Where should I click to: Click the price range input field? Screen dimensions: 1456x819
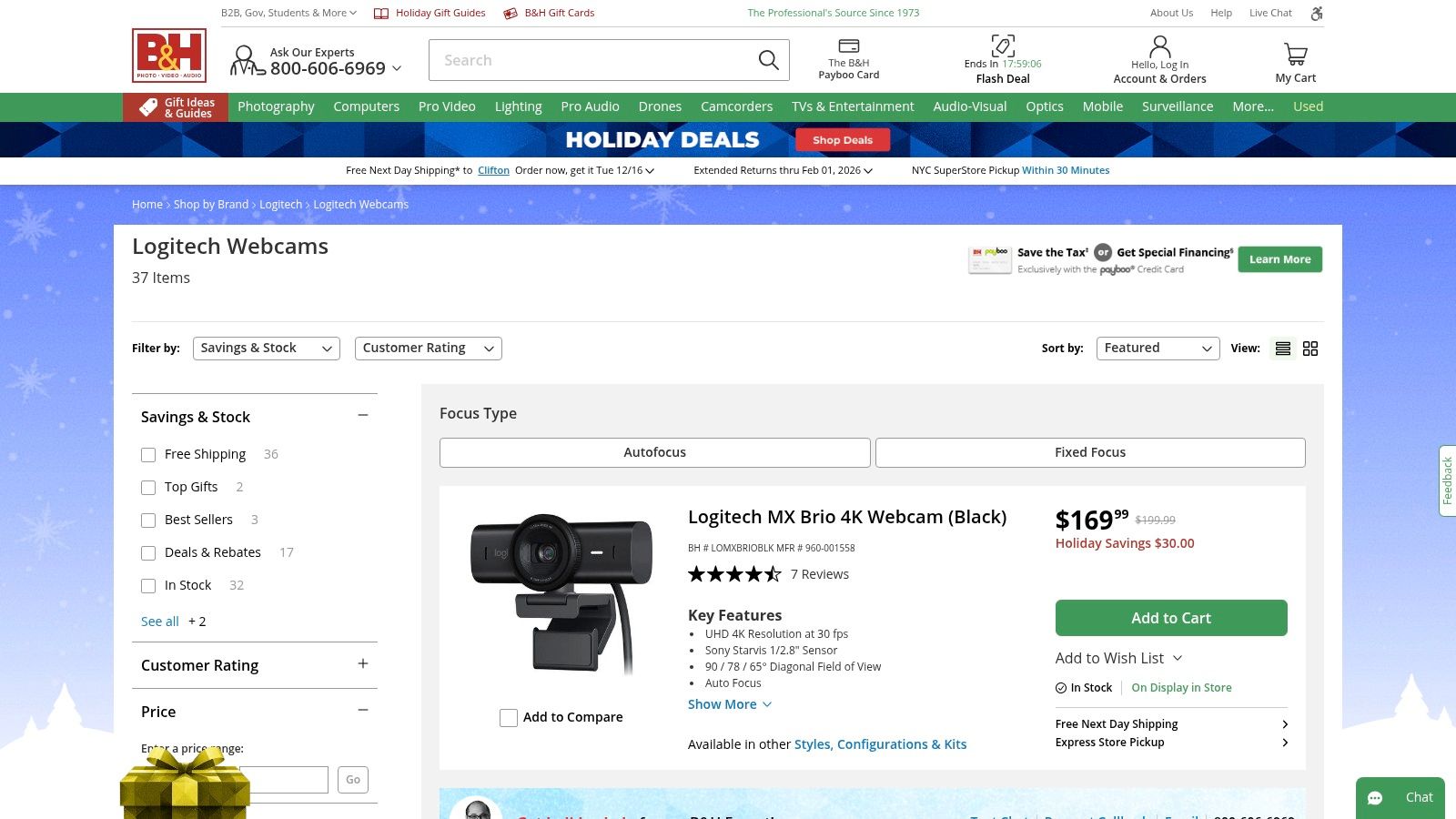(284, 779)
